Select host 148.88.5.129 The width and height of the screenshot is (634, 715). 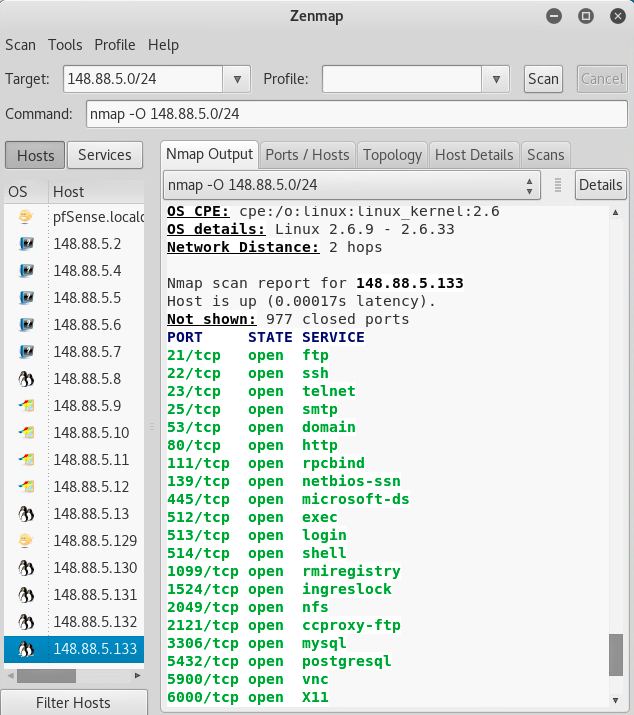pyautogui.click(x=74, y=540)
